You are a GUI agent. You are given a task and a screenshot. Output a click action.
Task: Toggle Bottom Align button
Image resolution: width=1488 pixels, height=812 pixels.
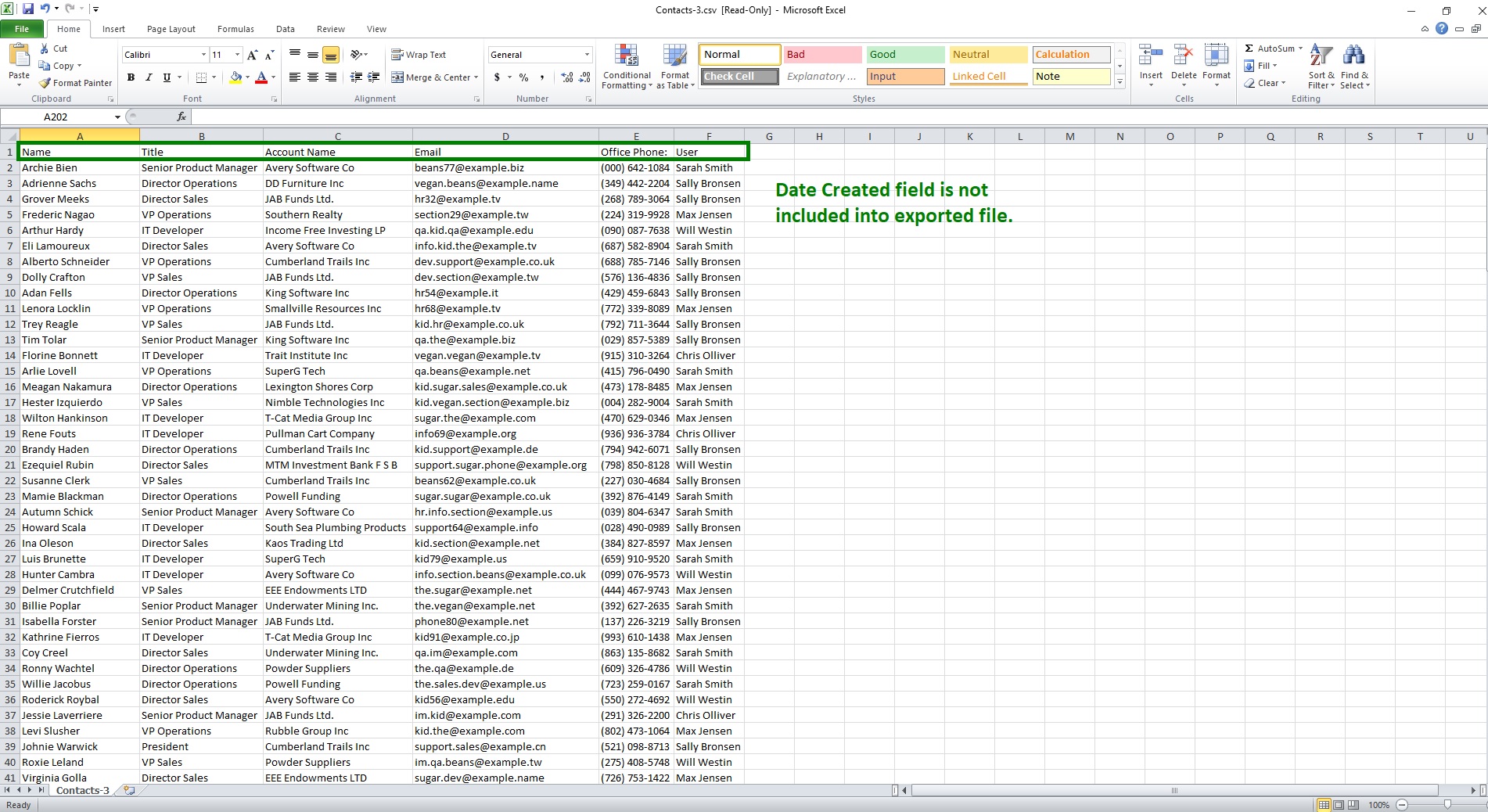[331, 55]
